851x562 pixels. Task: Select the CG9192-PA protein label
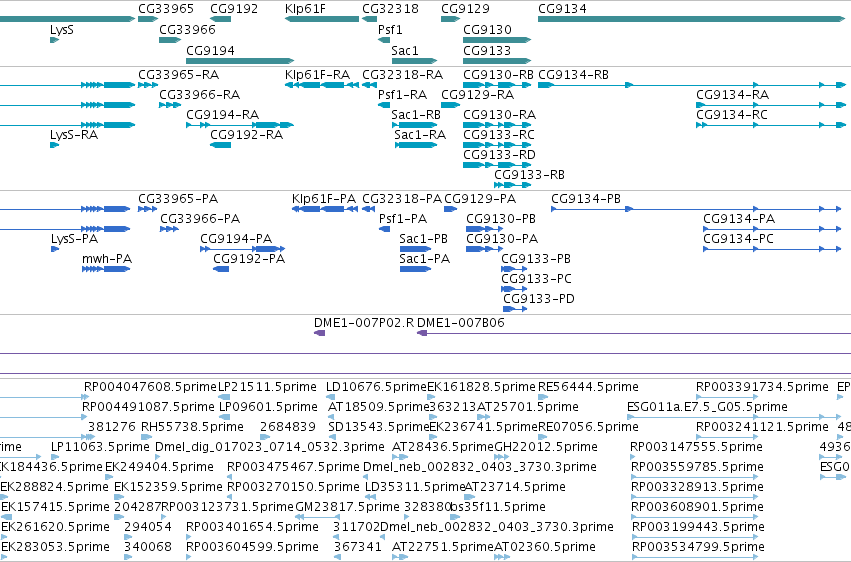tap(249, 259)
